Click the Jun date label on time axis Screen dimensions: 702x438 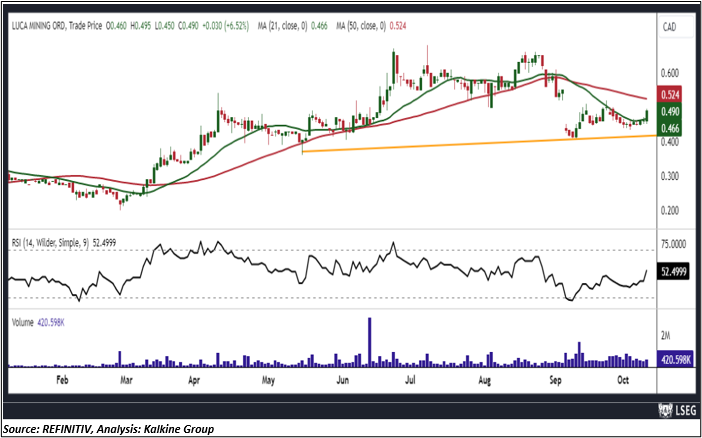pyautogui.click(x=342, y=381)
